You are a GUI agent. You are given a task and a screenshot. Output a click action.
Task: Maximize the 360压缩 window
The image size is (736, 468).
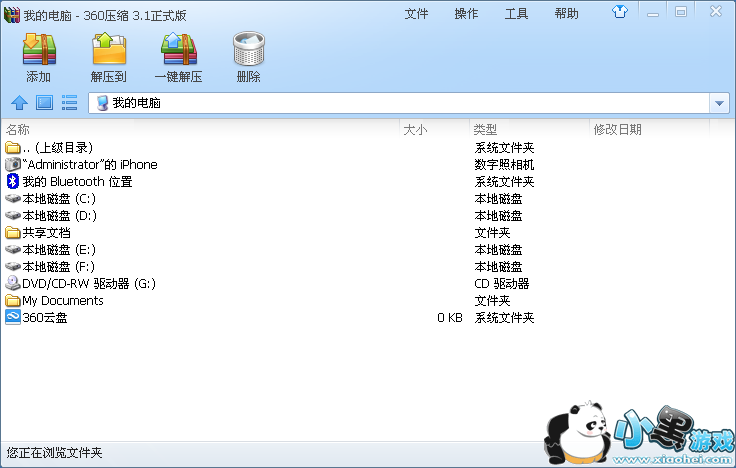(x=681, y=12)
